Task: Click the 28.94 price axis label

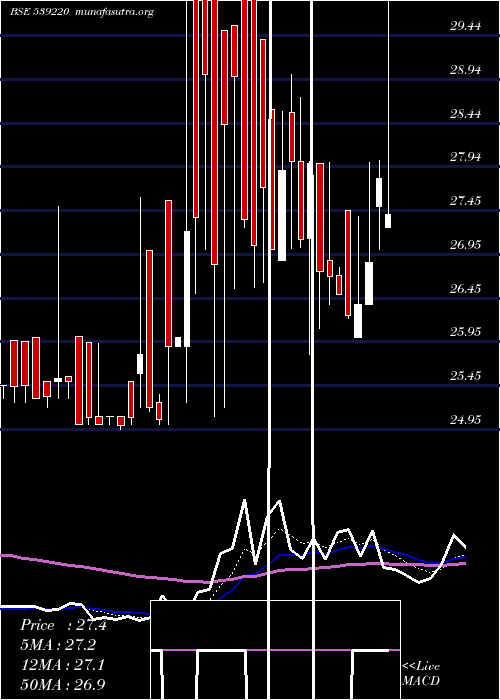Action: [x=465, y=70]
